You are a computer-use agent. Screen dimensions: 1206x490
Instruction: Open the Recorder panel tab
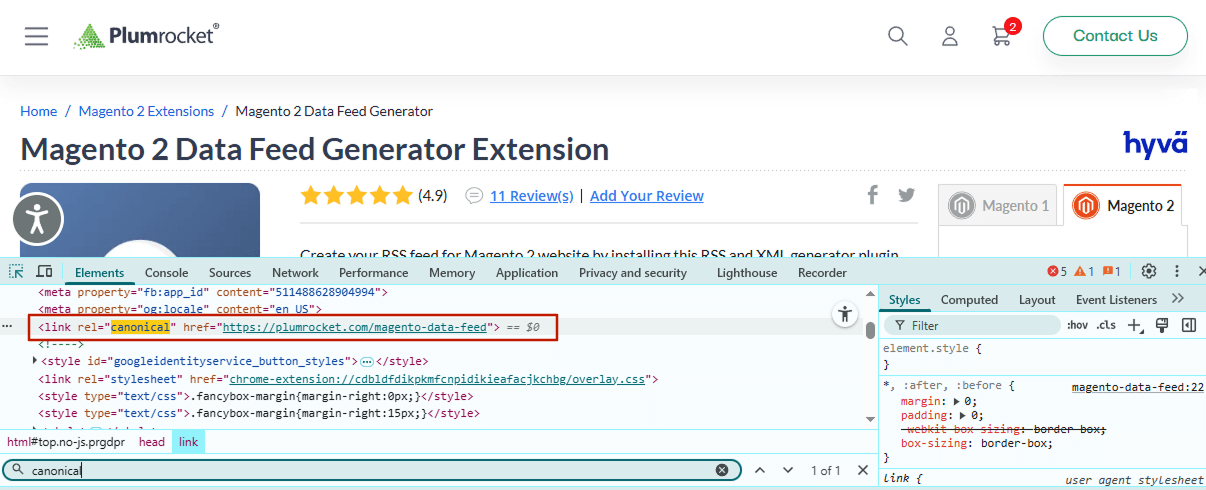pyautogui.click(x=822, y=273)
